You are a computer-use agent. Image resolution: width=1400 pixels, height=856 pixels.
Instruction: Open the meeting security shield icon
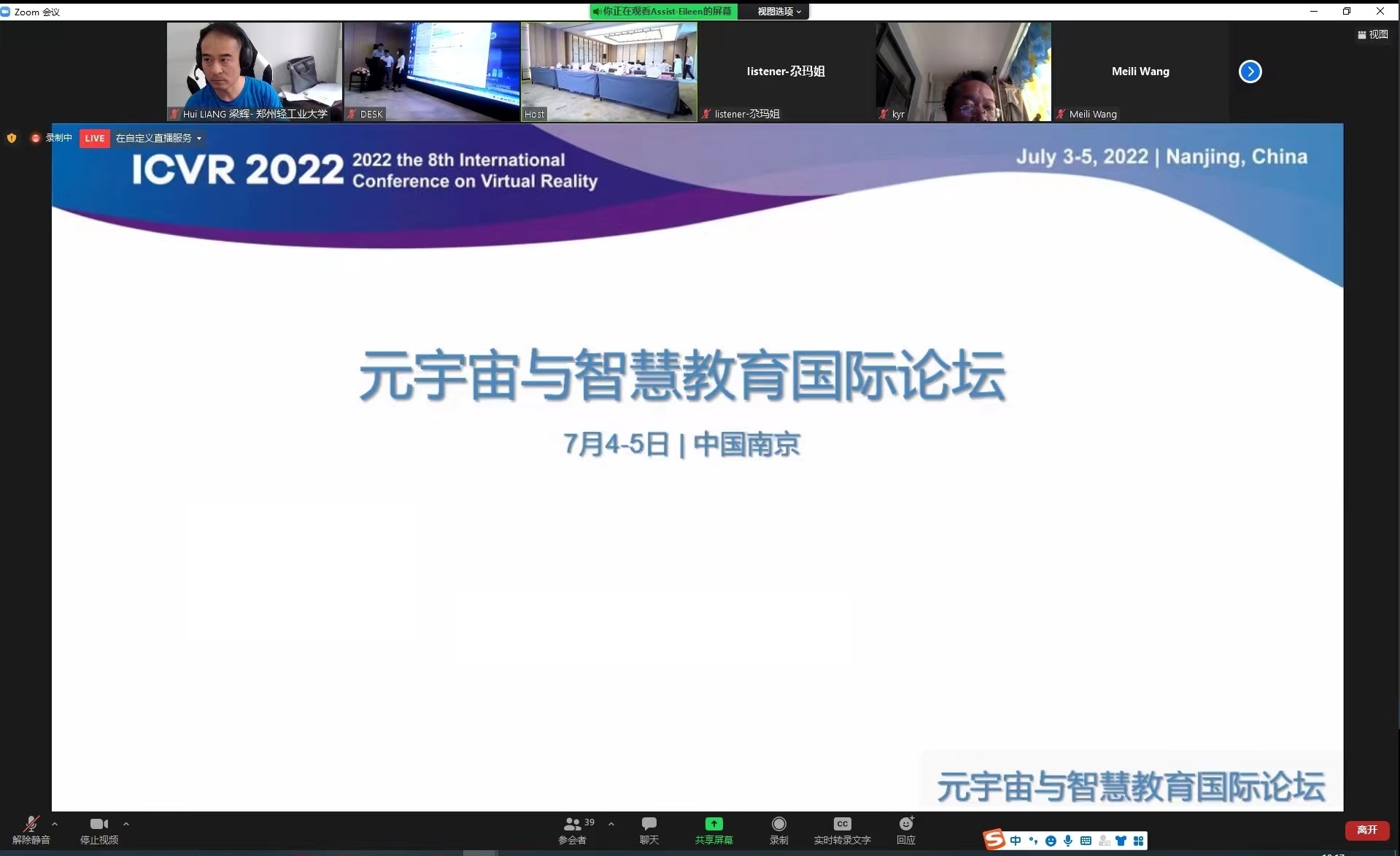12,138
